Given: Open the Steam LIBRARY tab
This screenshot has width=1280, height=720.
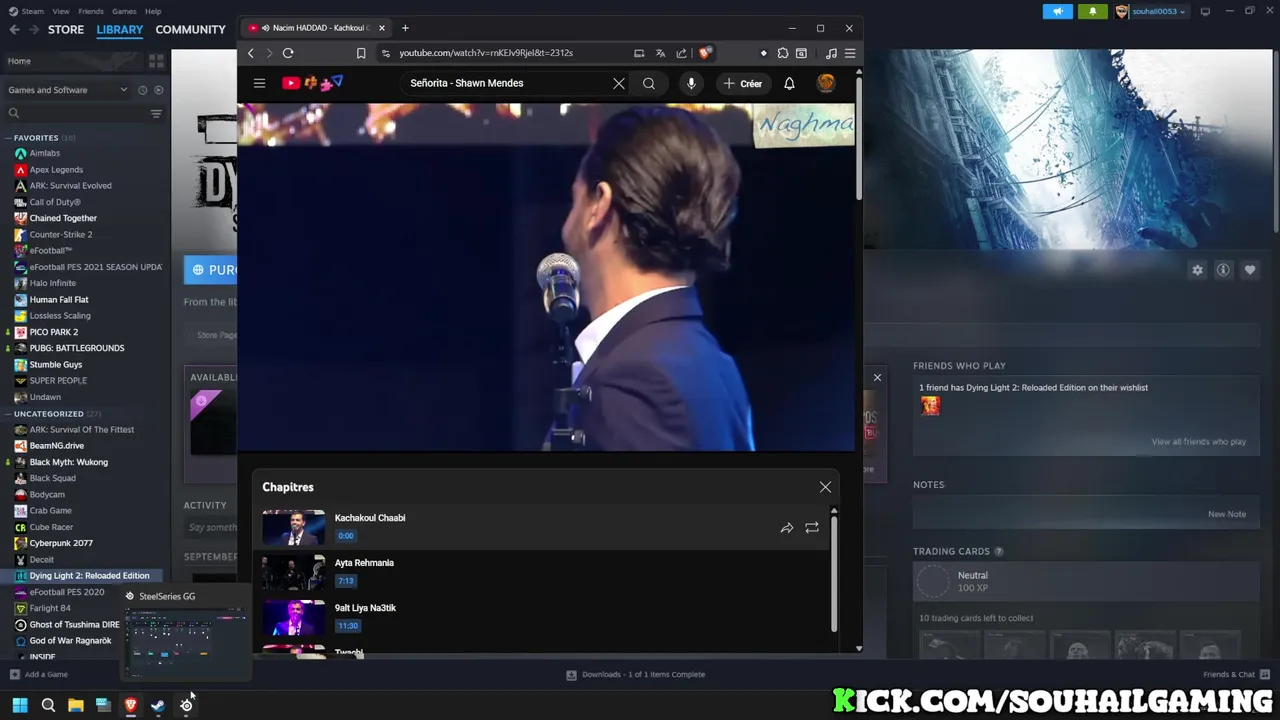Looking at the screenshot, I should [x=120, y=29].
